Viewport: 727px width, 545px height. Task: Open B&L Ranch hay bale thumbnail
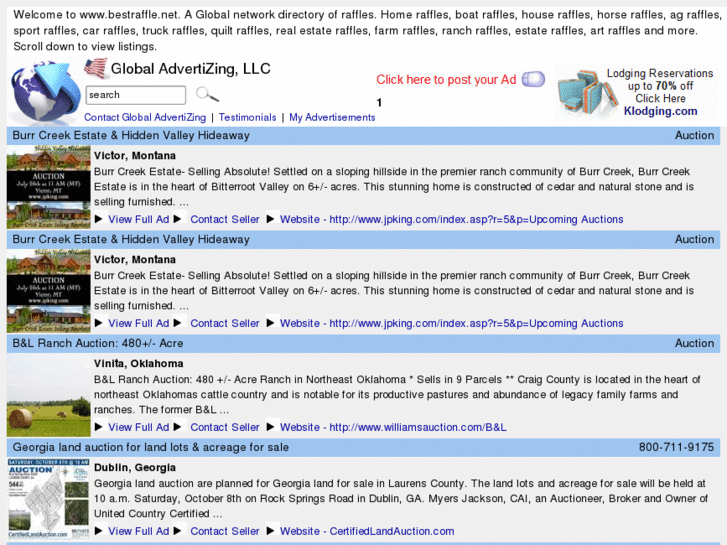coord(49,395)
